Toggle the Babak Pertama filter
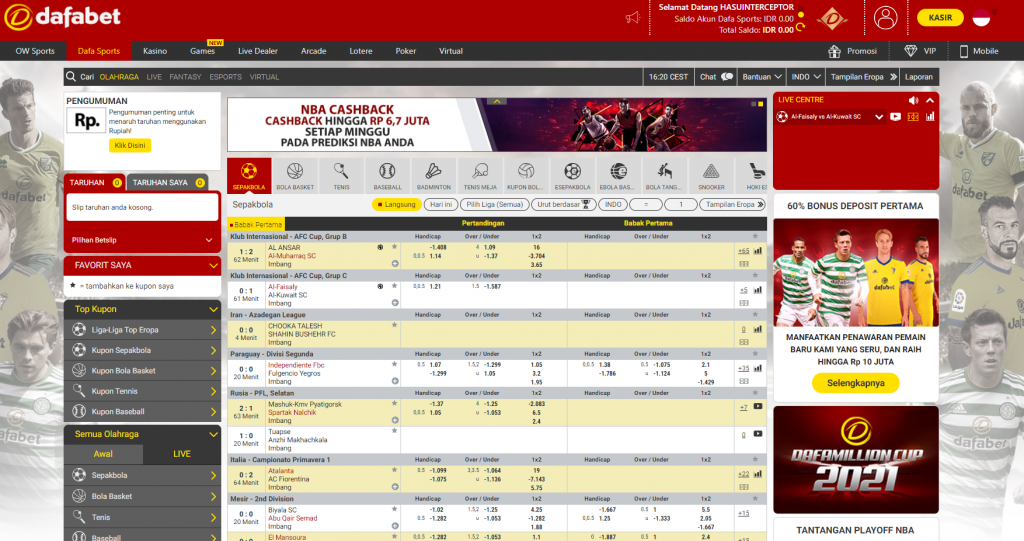This screenshot has width=1024, height=541. pos(255,224)
